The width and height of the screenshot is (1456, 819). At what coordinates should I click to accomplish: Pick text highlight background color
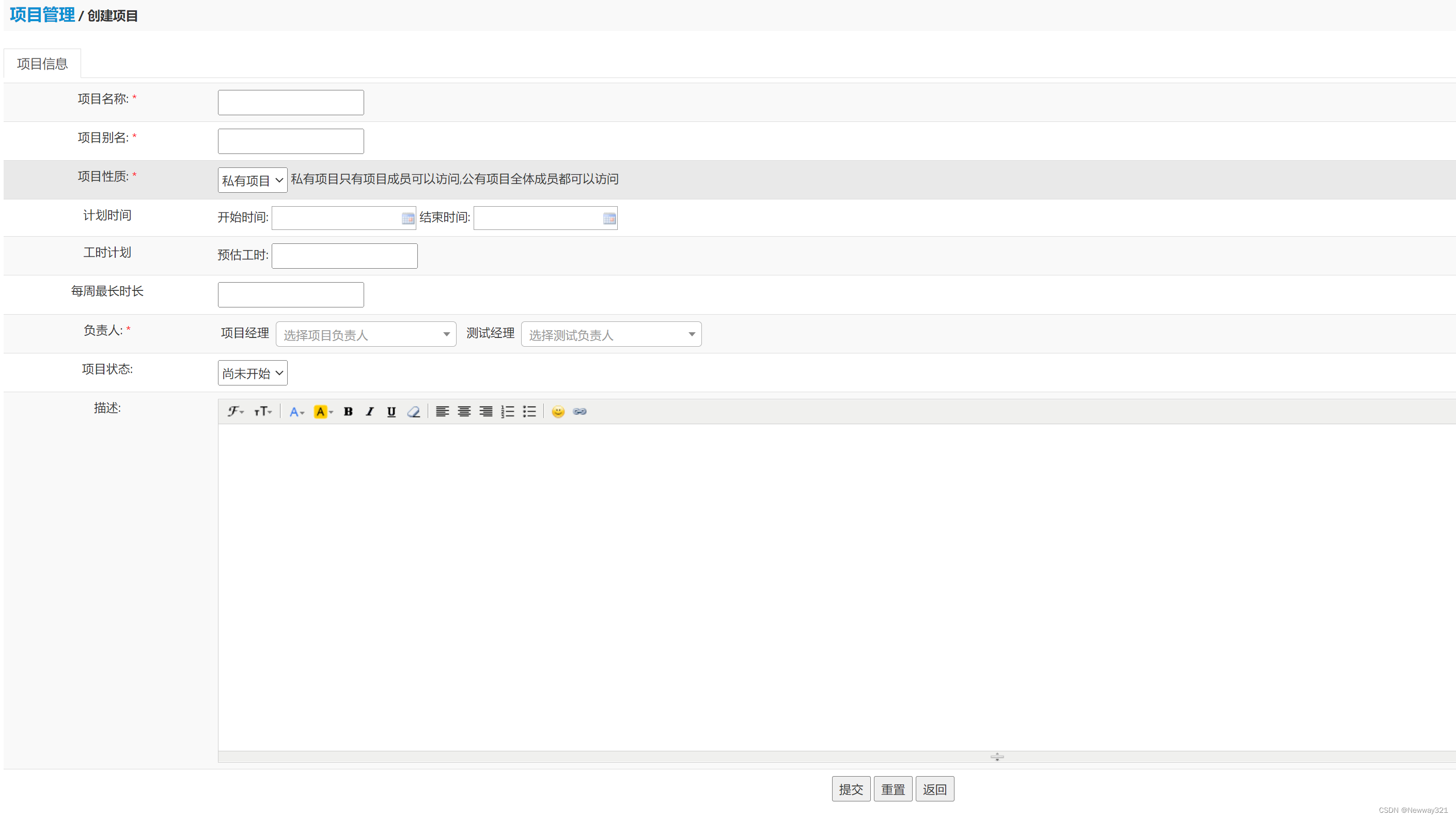[x=323, y=412]
